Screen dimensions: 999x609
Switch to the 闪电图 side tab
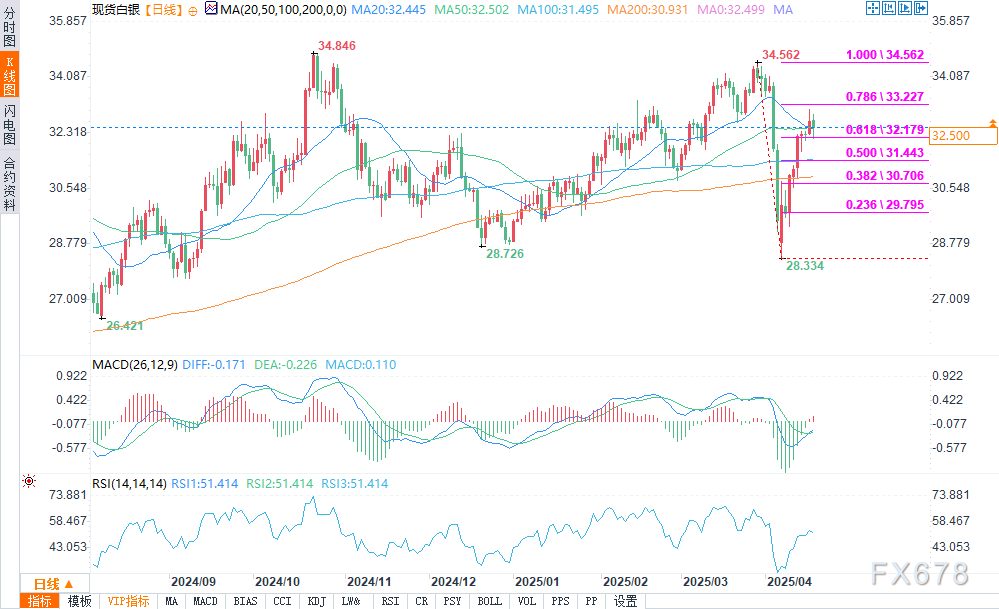(9, 124)
